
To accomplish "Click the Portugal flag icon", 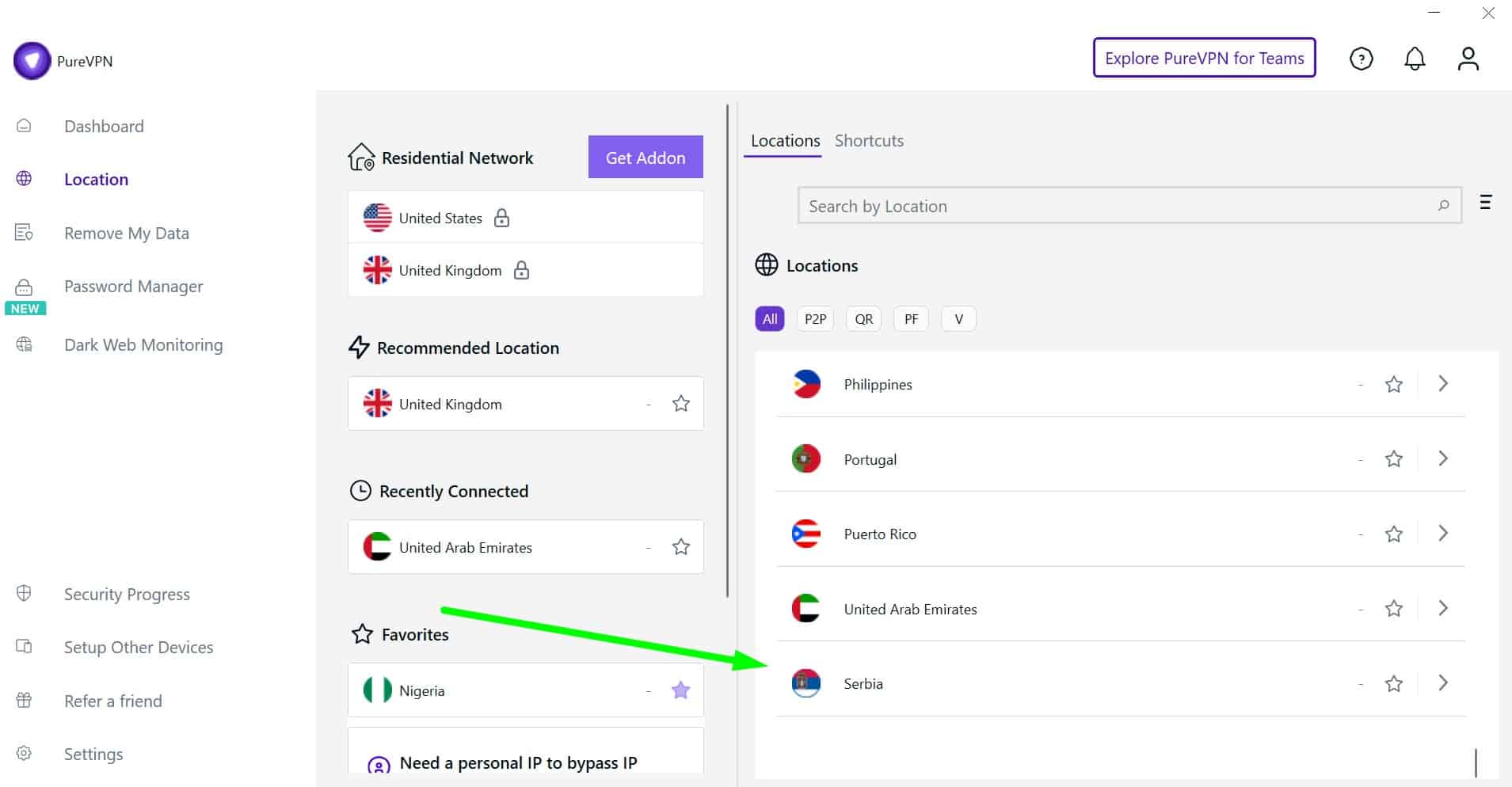I will point(806,459).
